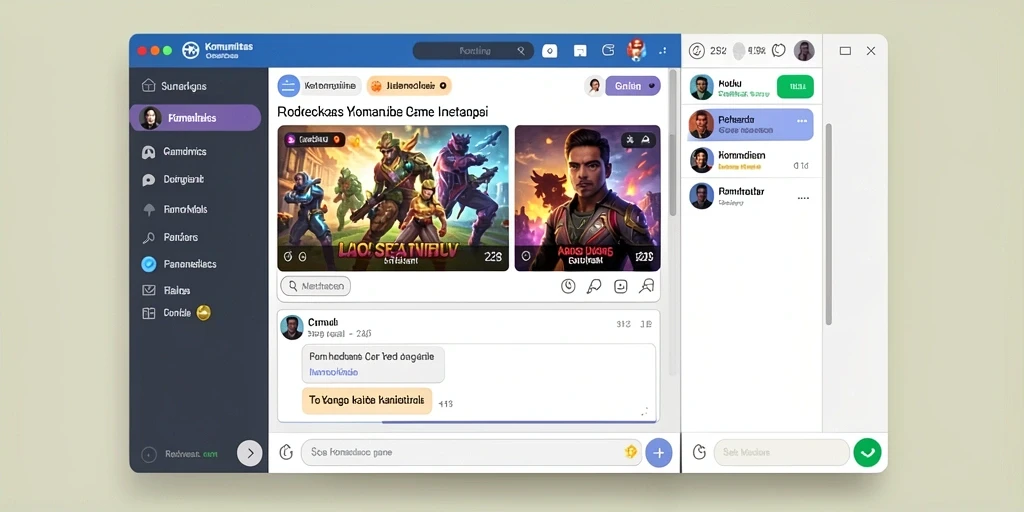This screenshot has width=1024, height=512.
Task: Click the right panel contacts scrollbar
Action: click(829, 223)
